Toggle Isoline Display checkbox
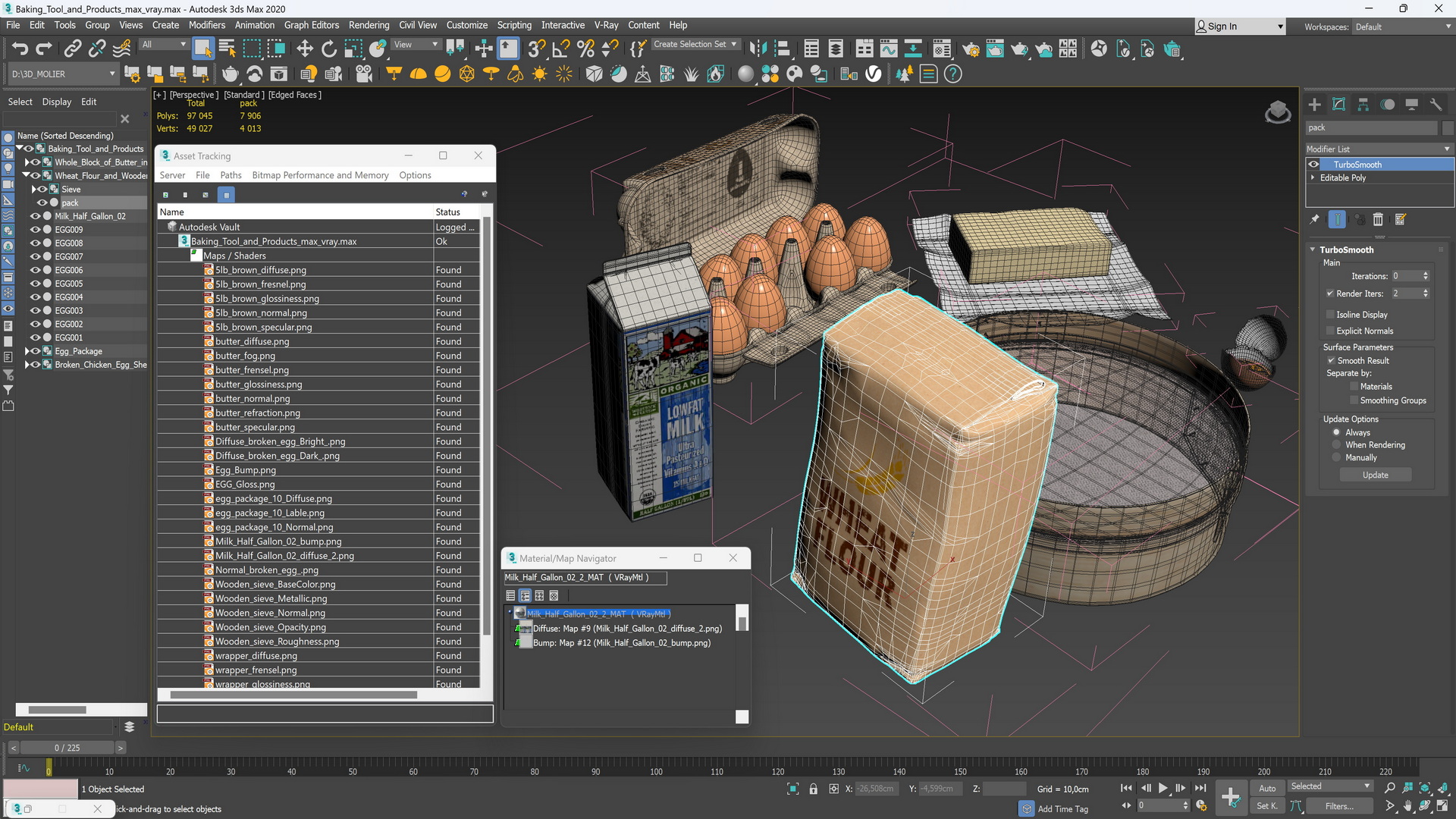This screenshot has height=819, width=1456. (1330, 314)
